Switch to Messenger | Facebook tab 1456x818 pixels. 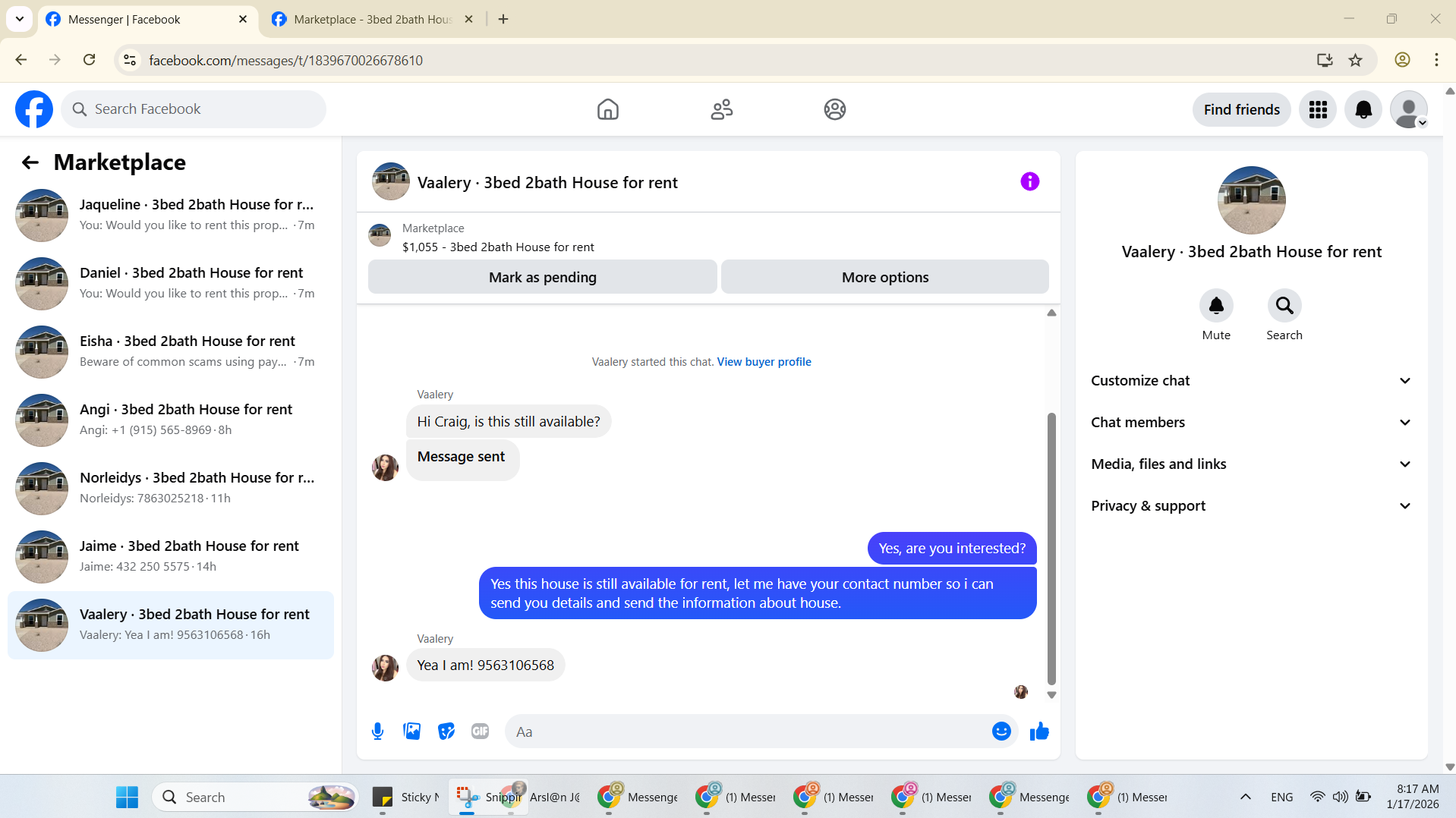(147, 20)
